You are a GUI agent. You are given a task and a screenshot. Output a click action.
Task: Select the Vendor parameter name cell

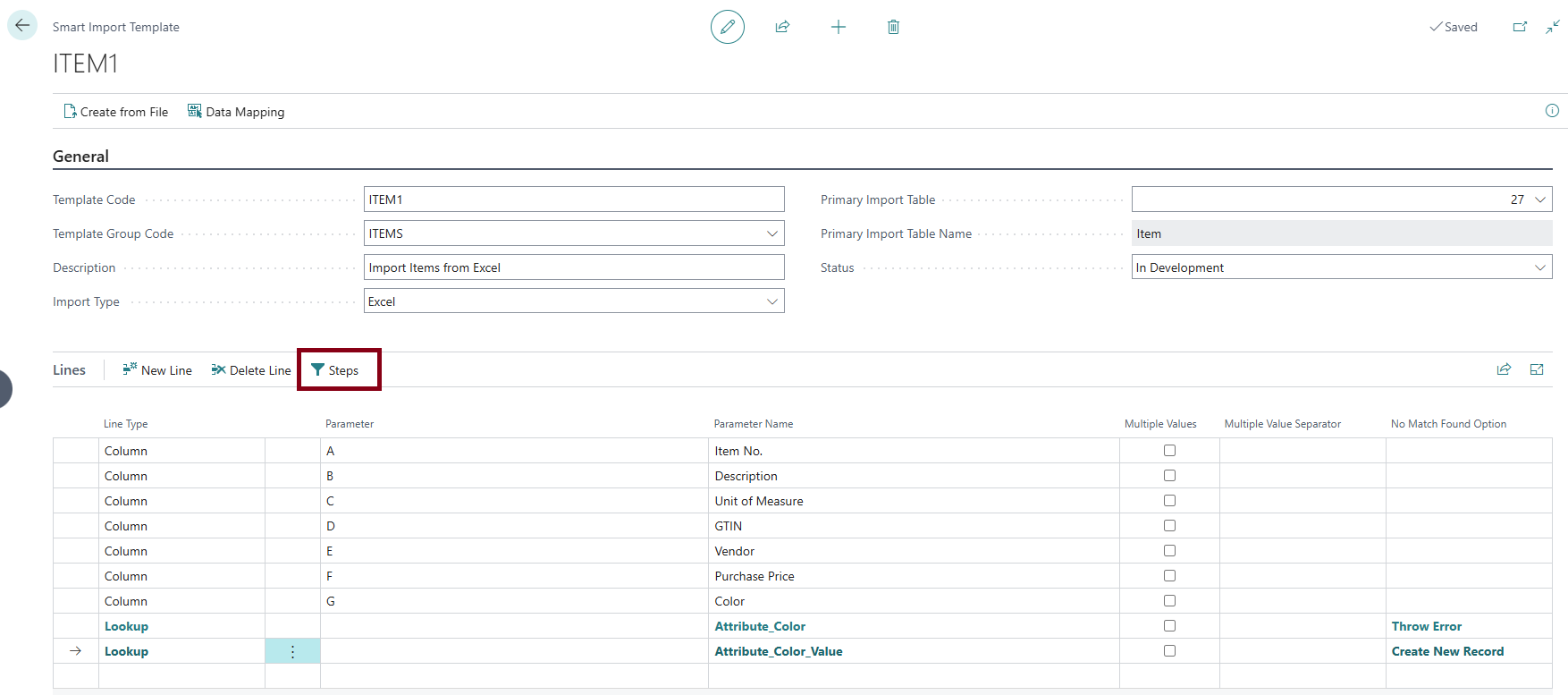click(914, 551)
